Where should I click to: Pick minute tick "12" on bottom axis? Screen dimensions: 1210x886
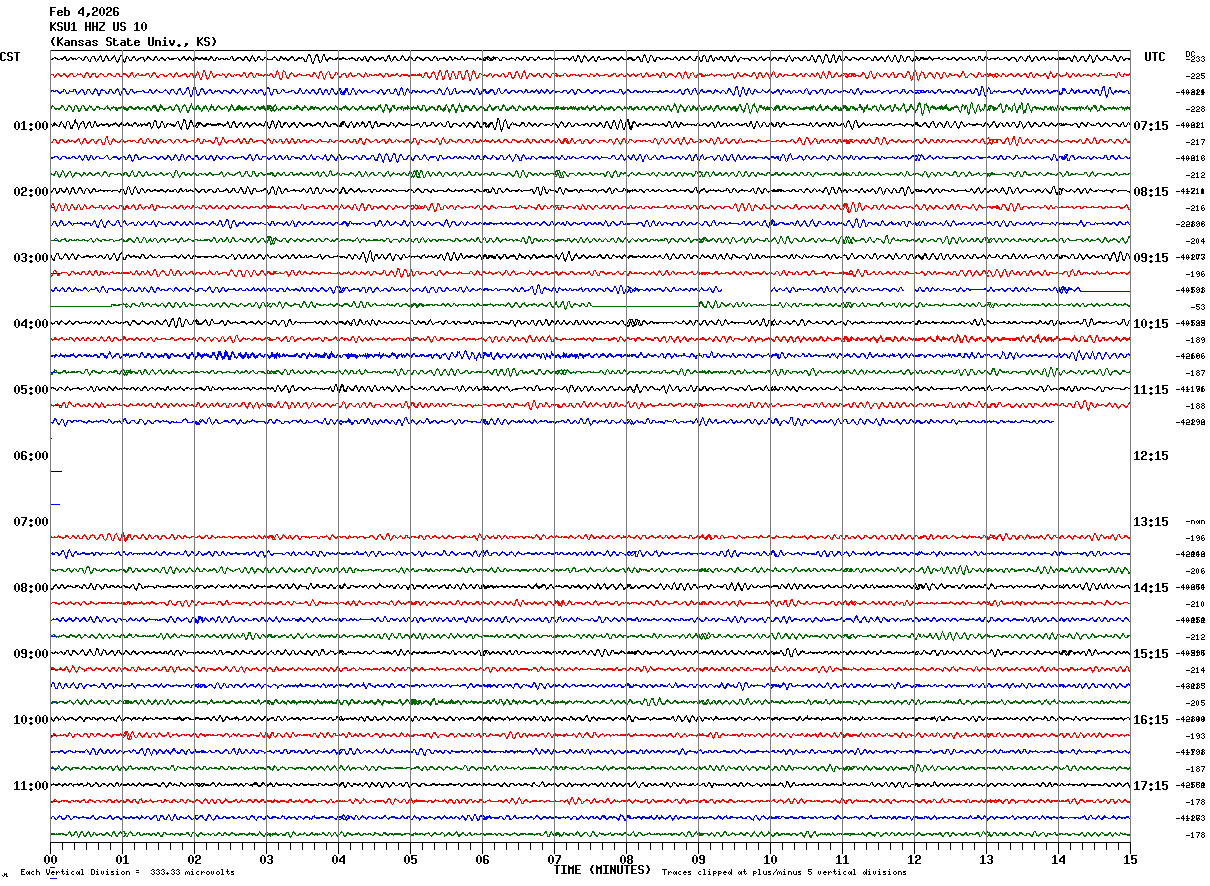pyautogui.click(x=914, y=859)
